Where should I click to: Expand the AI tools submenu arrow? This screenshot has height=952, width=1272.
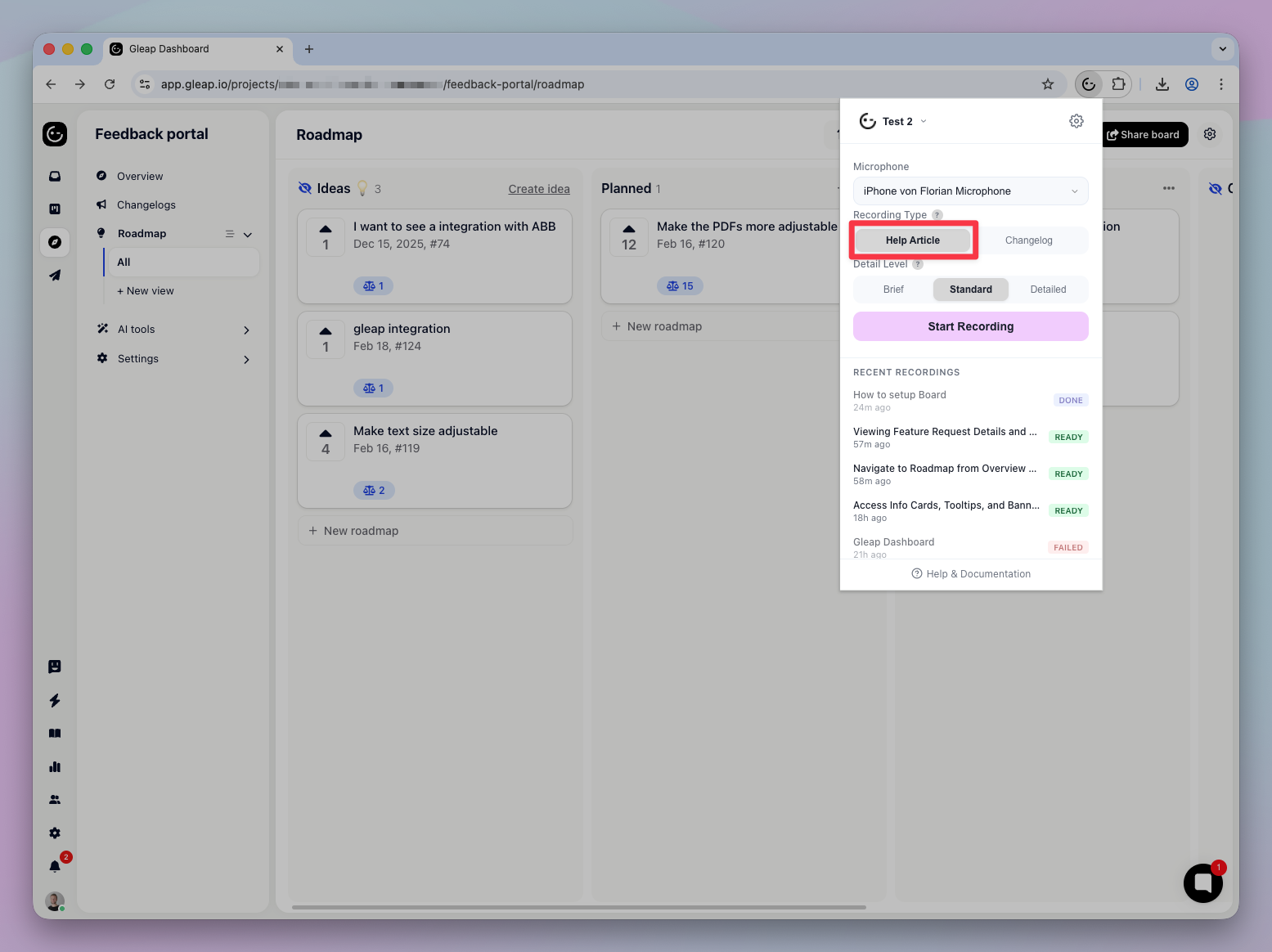246,330
